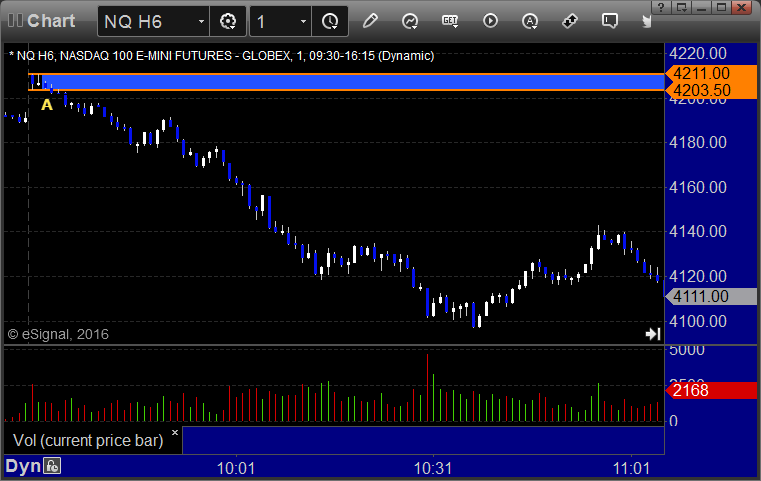Click the 10:31 time axis label
The width and height of the screenshot is (761, 481).
pos(433,468)
